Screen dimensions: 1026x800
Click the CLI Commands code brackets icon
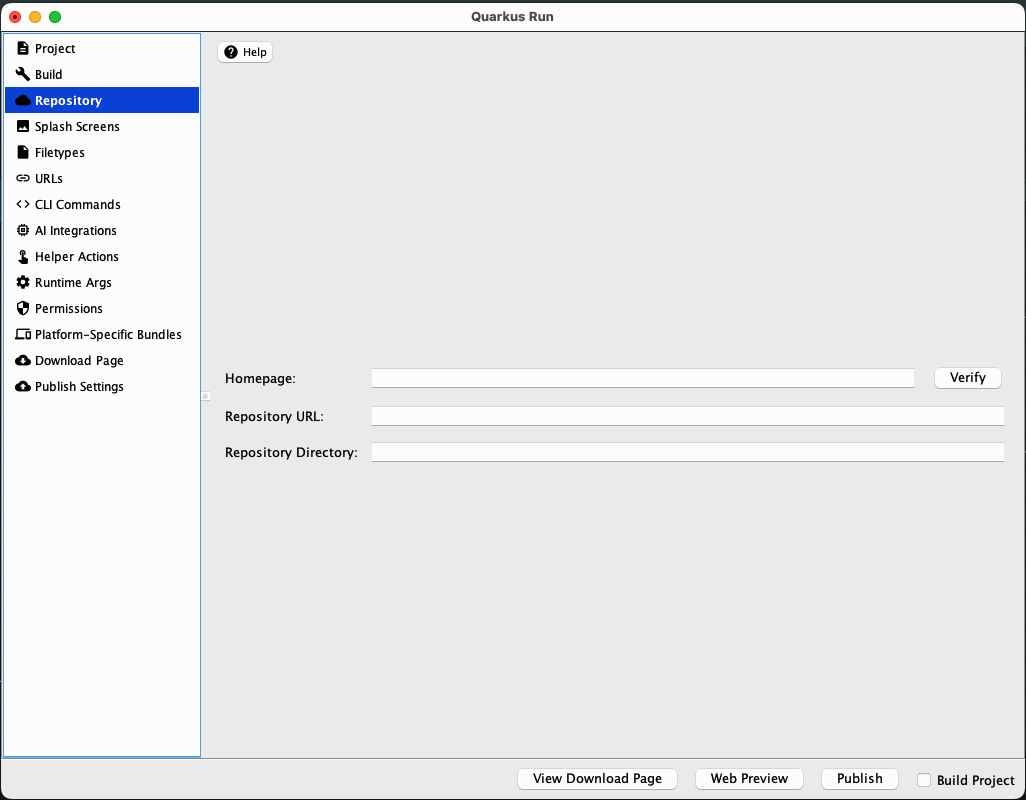pos(23,204)
